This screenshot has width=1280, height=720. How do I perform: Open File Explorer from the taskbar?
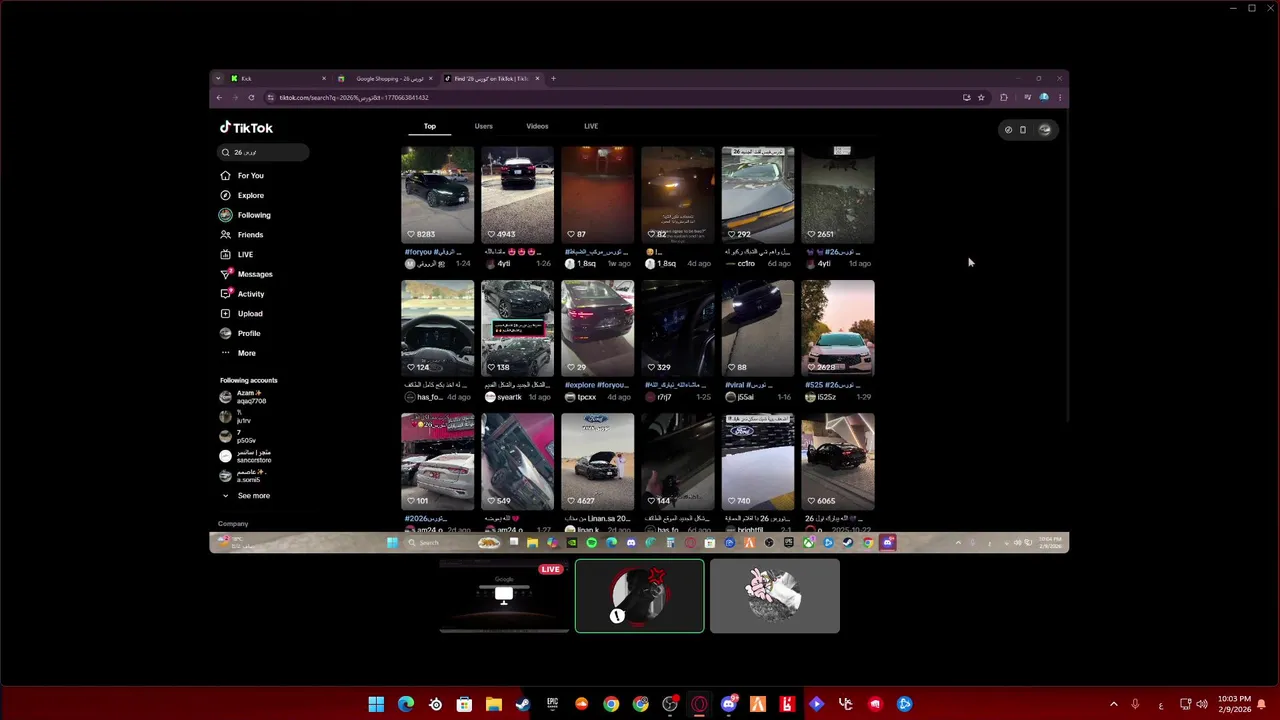(x=493, y=704)
